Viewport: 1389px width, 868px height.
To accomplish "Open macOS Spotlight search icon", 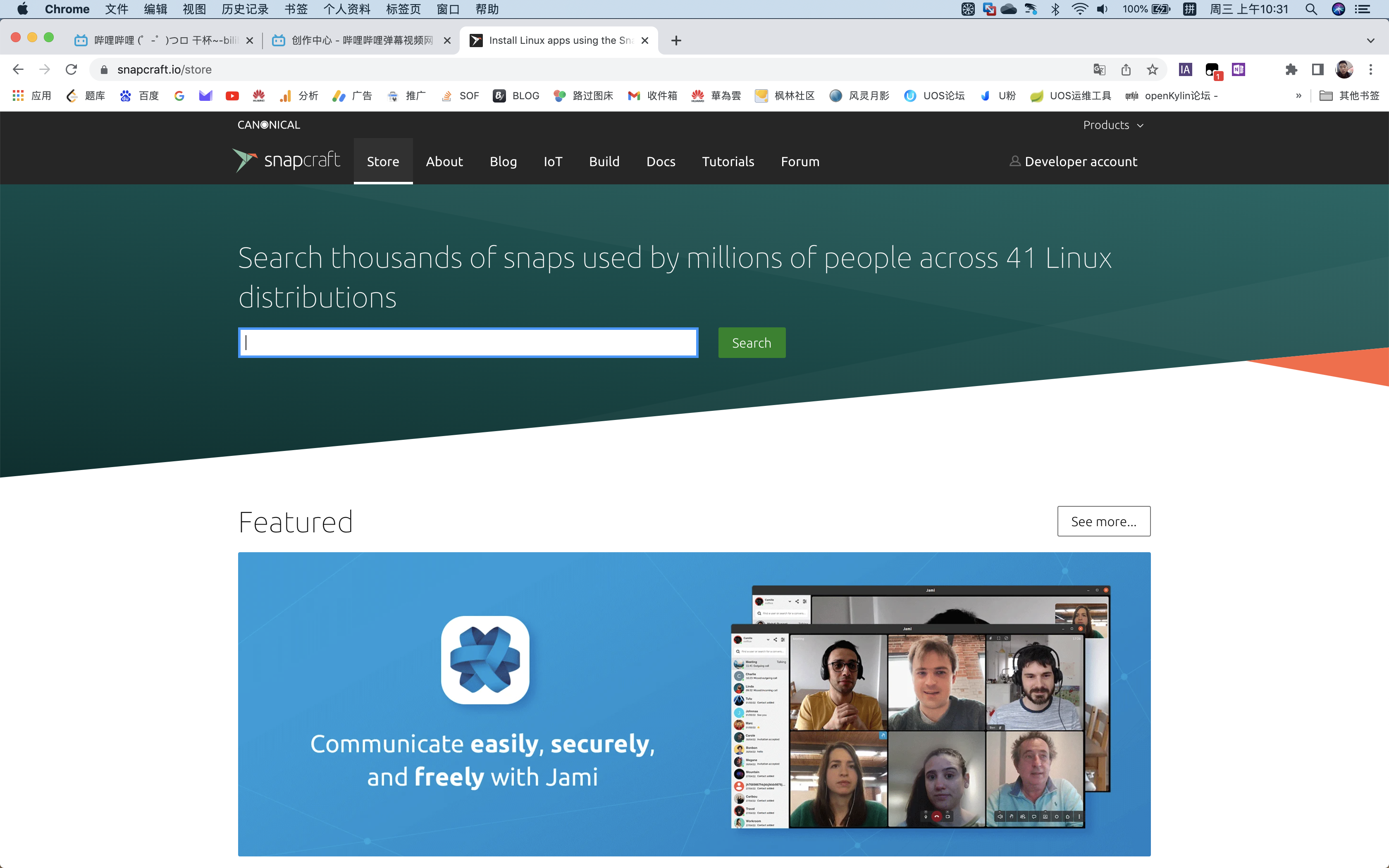I will 1311,9.
